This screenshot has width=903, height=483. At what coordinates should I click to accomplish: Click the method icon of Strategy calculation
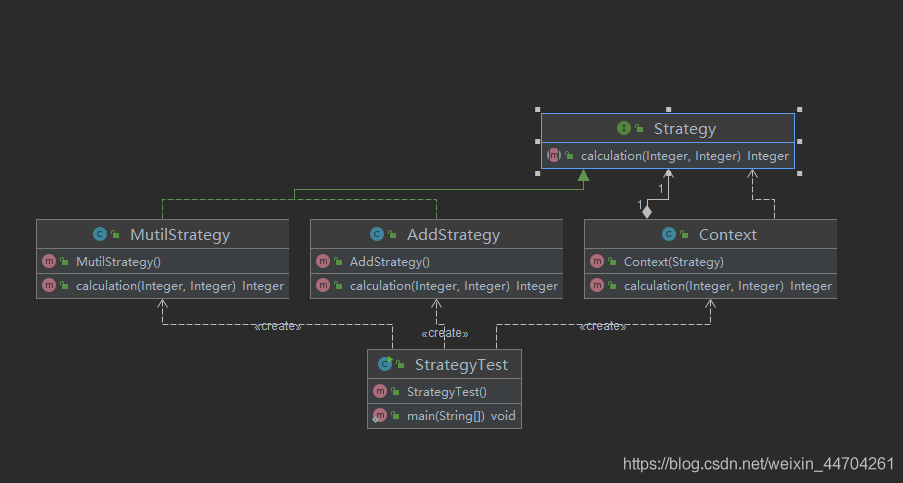[x=553, y=155]
